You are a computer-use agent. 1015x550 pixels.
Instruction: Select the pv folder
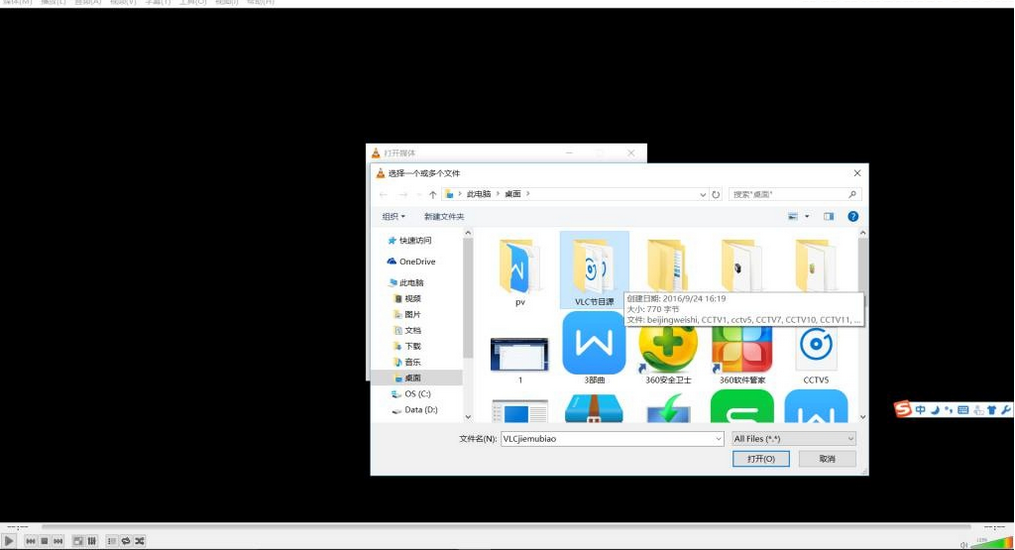(x=520, y=272)
